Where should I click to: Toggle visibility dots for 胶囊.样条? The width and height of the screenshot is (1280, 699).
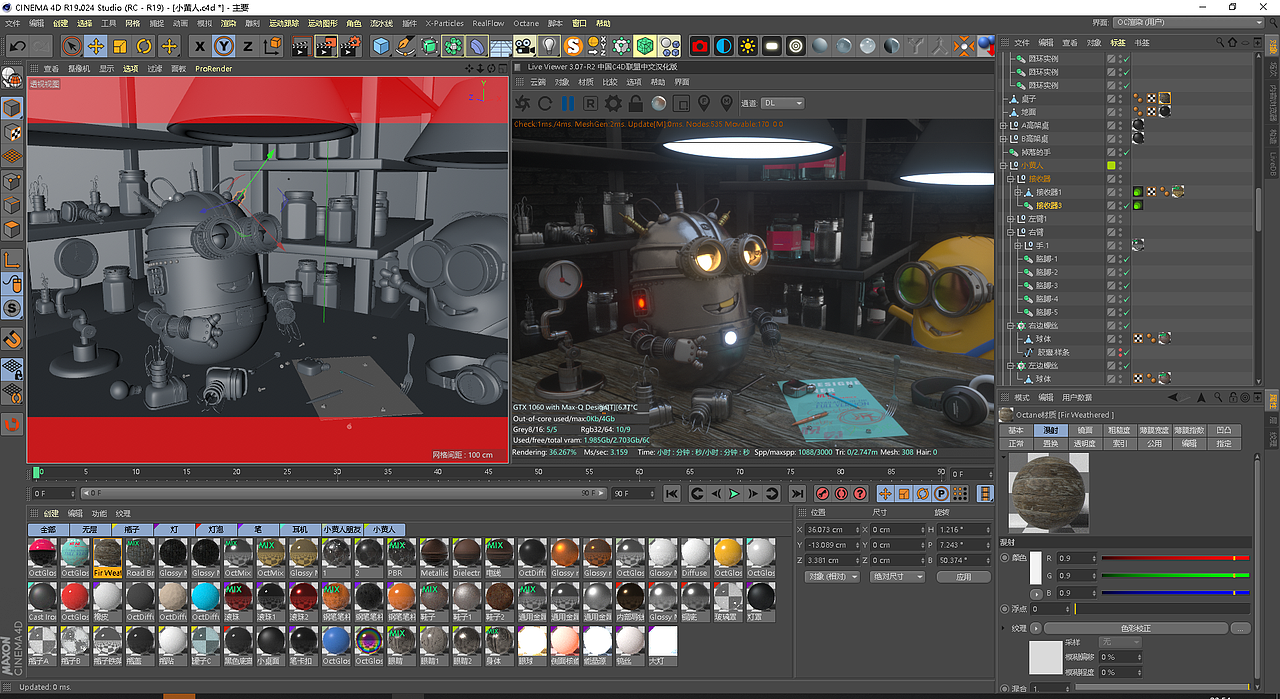coord(1119,352)
